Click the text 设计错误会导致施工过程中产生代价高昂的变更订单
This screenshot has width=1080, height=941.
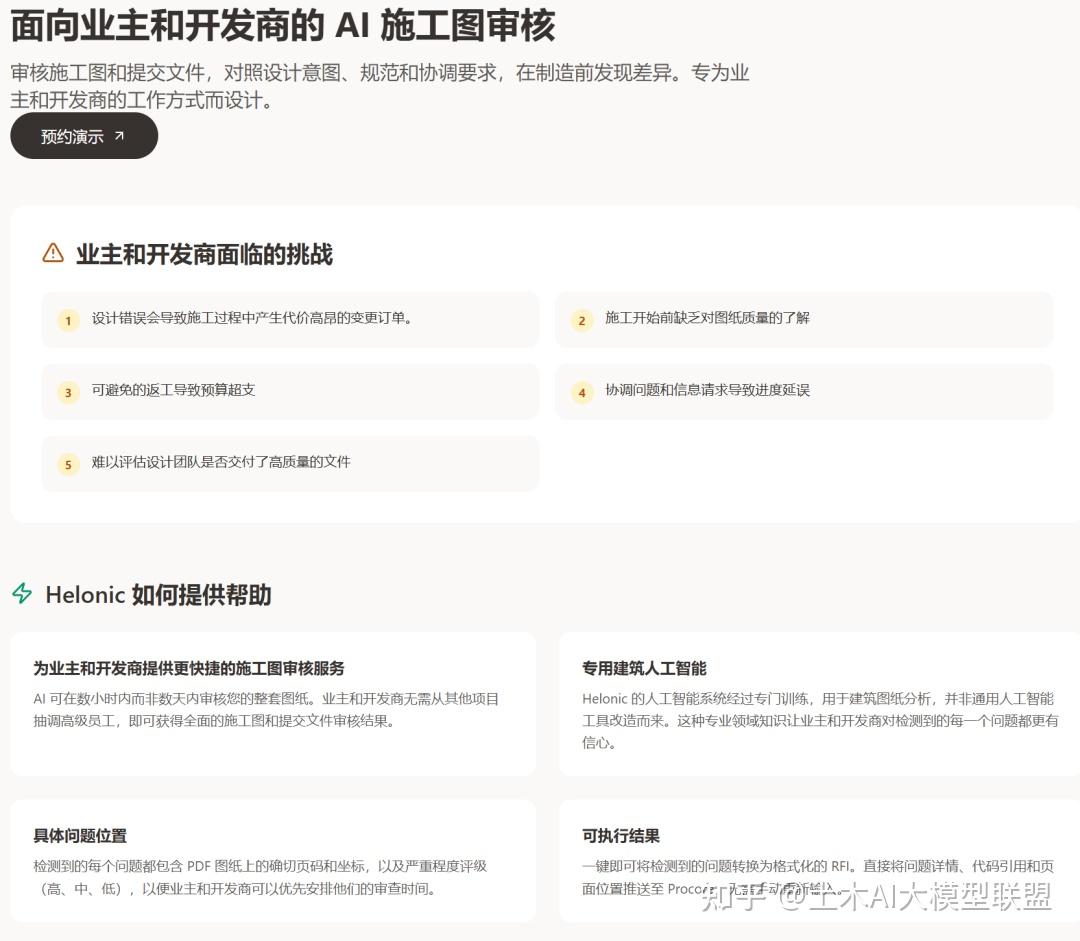tap(252, 318)
